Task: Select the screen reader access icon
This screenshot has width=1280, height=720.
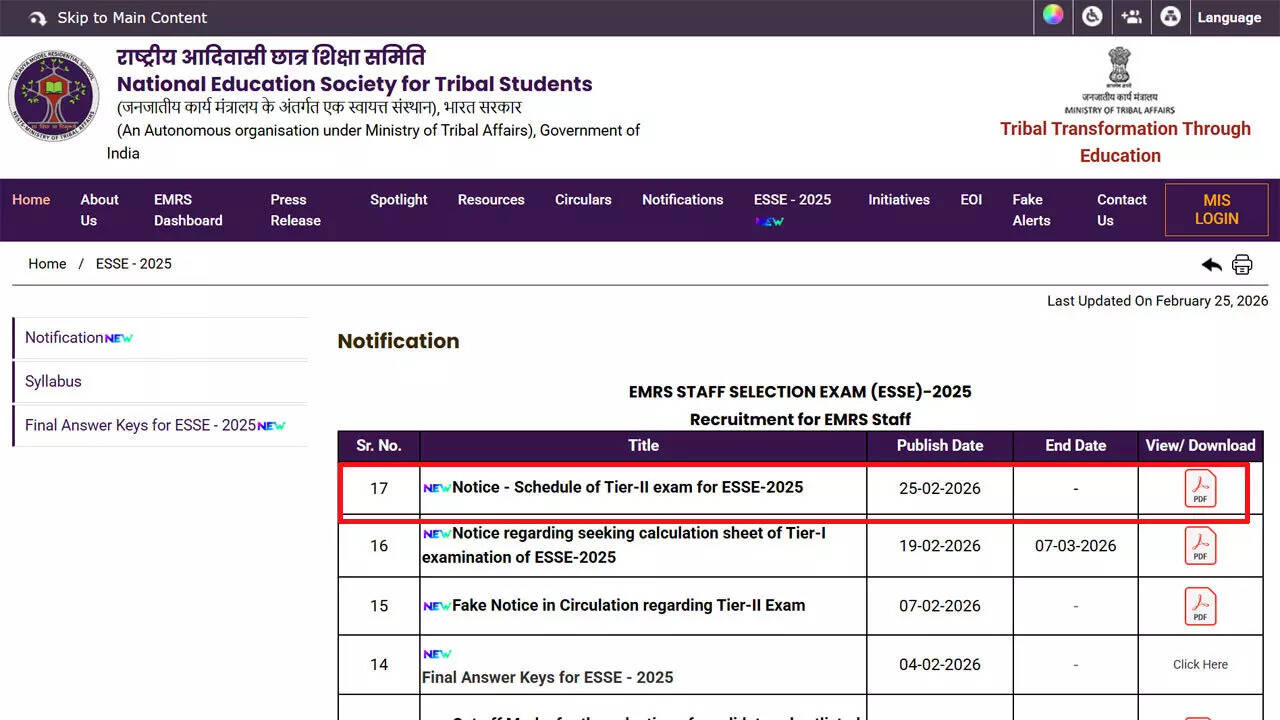Action: click(1131, 17)
